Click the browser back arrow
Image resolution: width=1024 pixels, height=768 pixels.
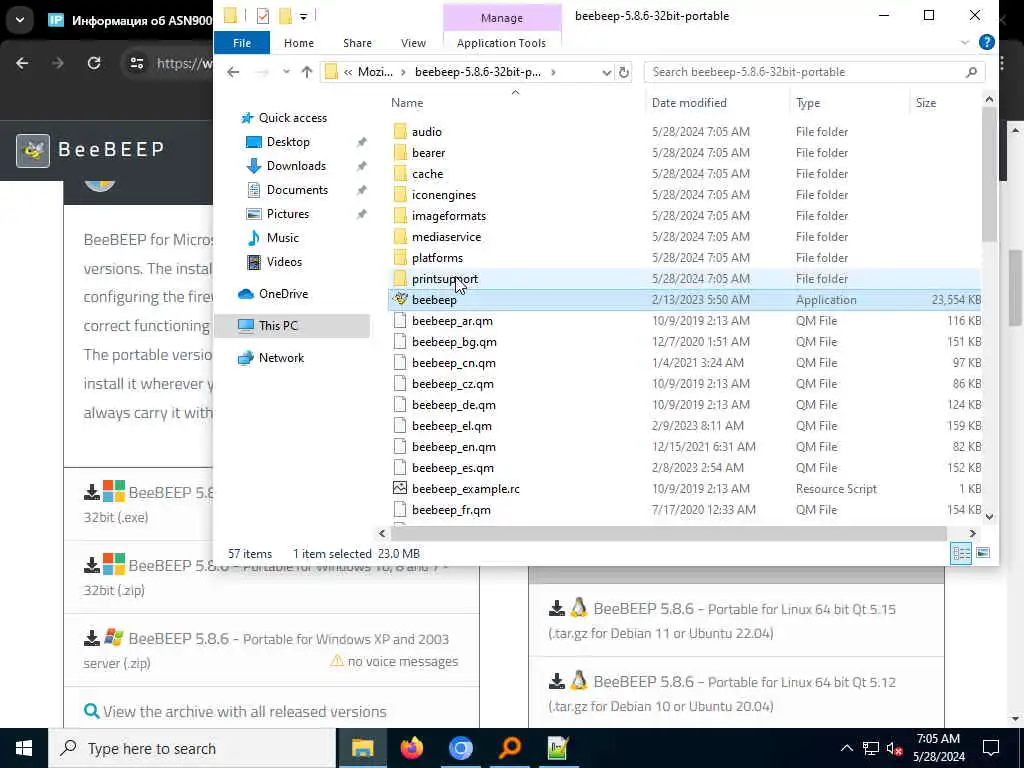[x=22, y=63]
